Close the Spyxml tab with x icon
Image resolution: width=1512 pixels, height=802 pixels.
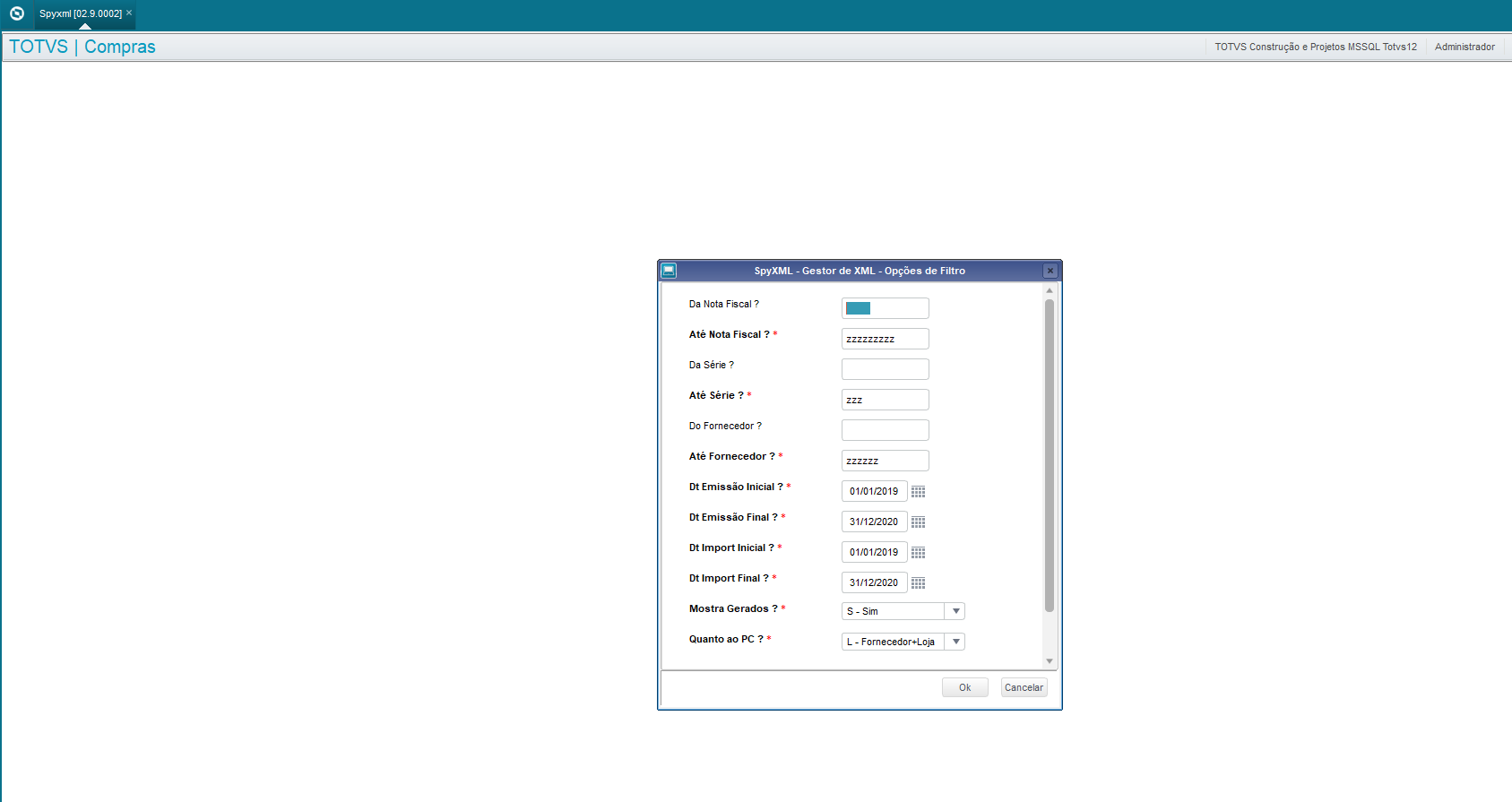[x=129, y=13]
